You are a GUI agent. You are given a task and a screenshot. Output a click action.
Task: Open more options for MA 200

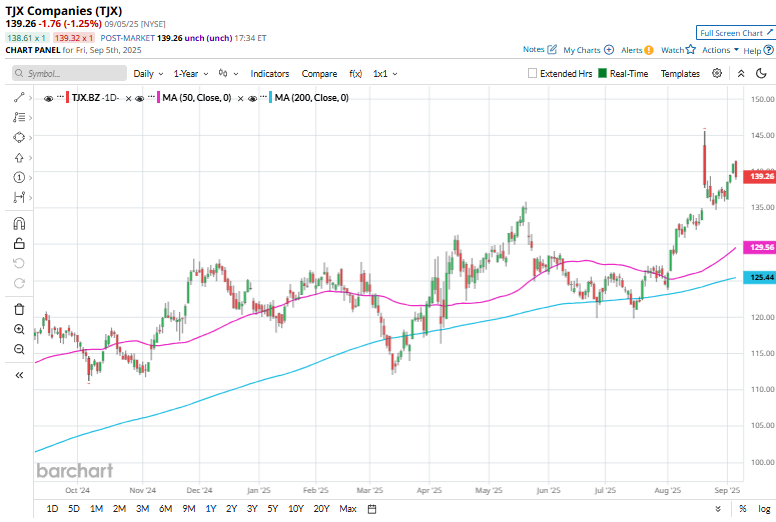point(264,96)
